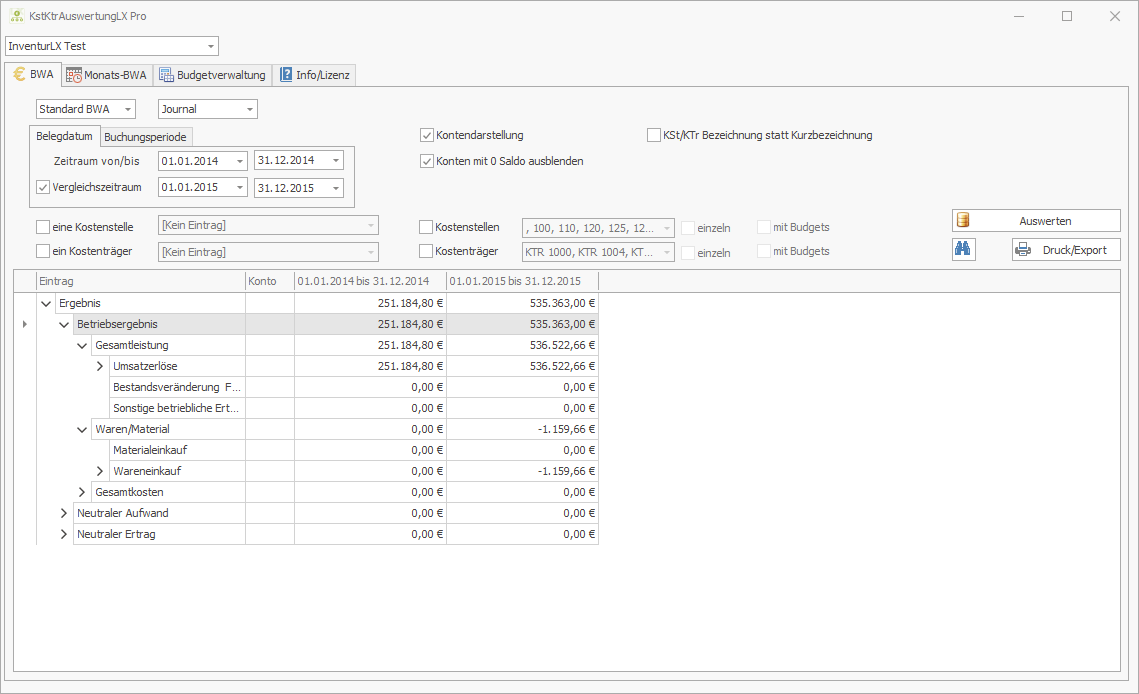Click the app icon in title bar
The height and width of the screenshot is (694, 1139).
17,17
